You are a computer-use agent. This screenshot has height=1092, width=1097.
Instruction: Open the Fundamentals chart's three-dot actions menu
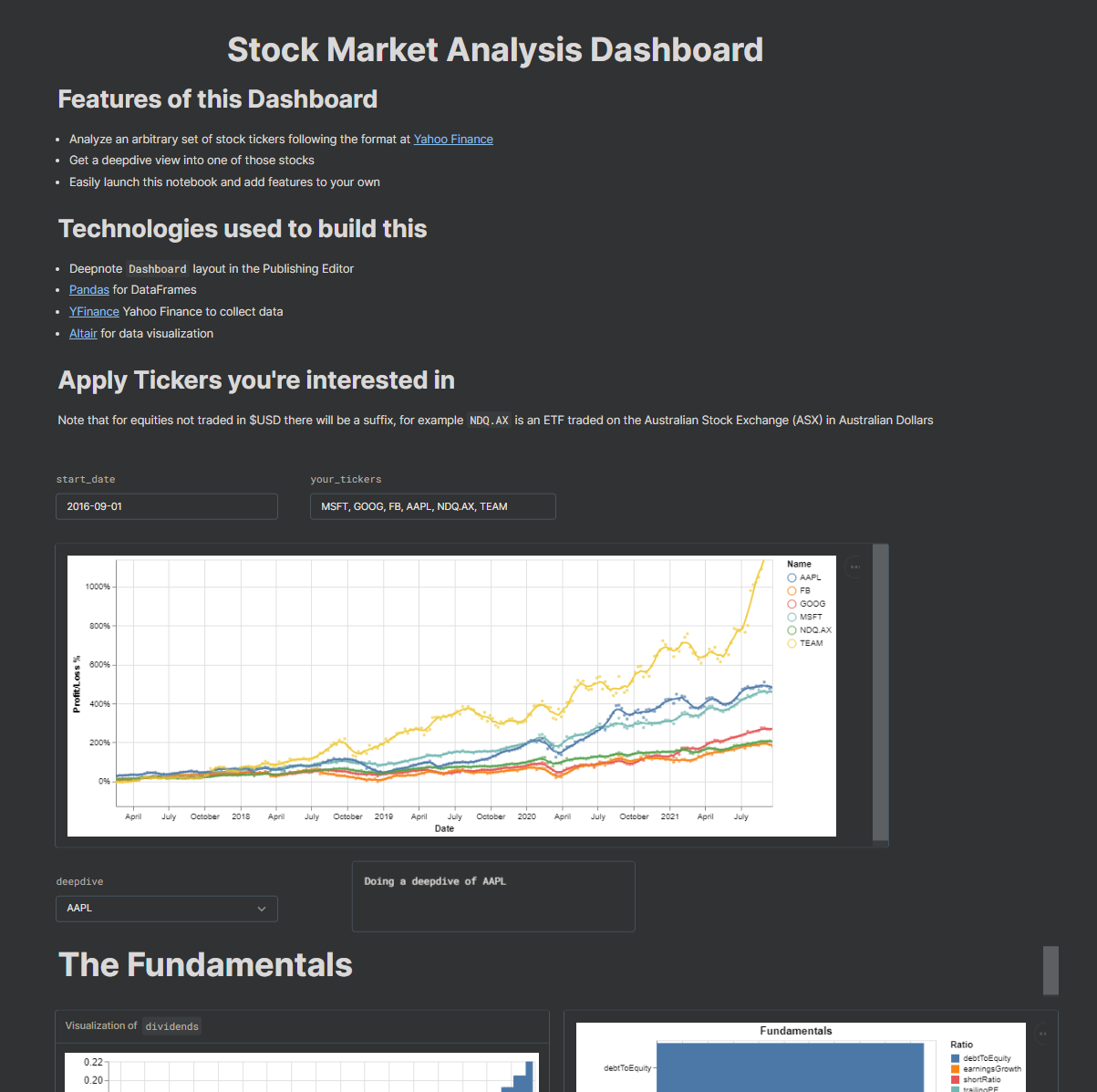[1042, 1034]
